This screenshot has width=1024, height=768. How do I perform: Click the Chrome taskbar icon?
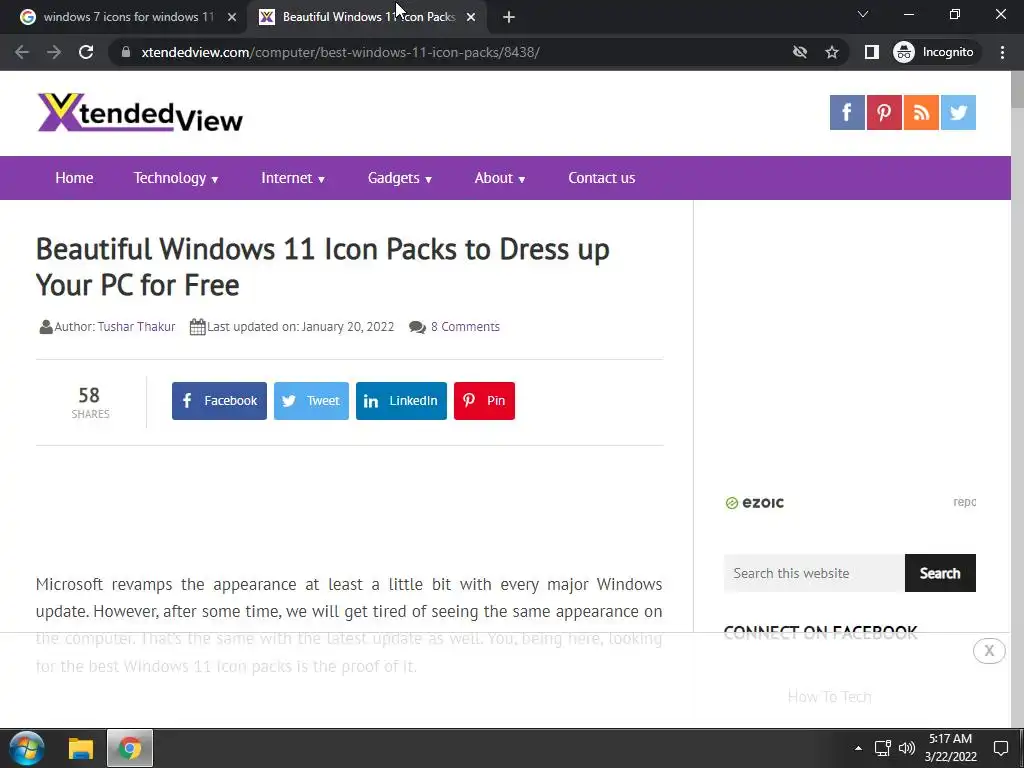(x=130, y=748)
